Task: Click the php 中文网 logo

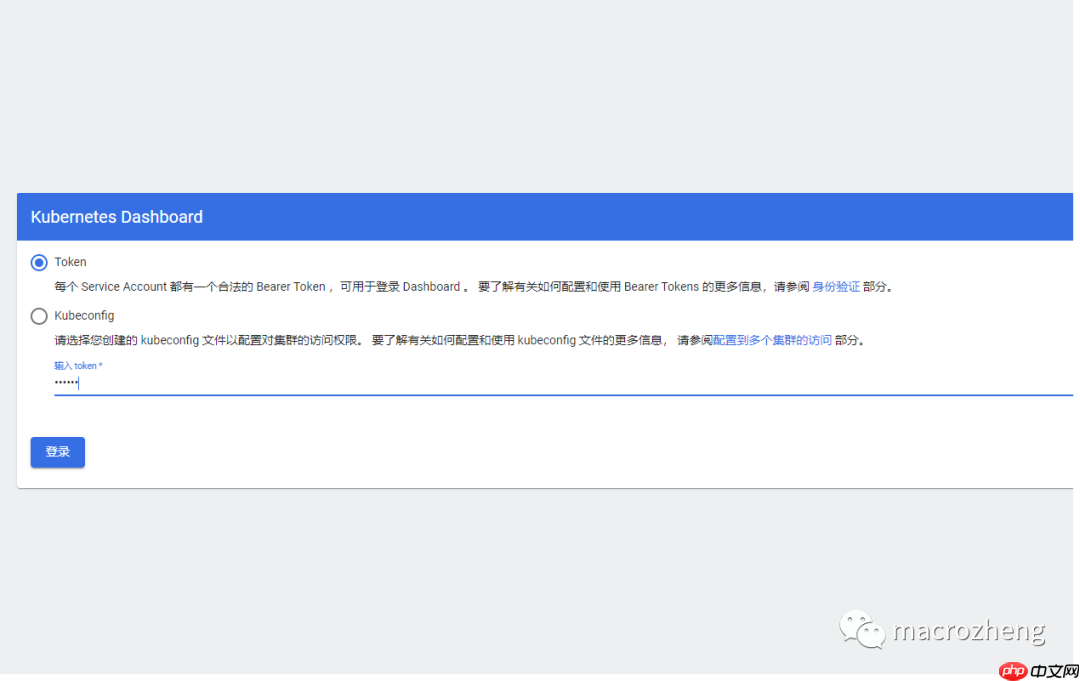Action: click(x=1040, y=670)
